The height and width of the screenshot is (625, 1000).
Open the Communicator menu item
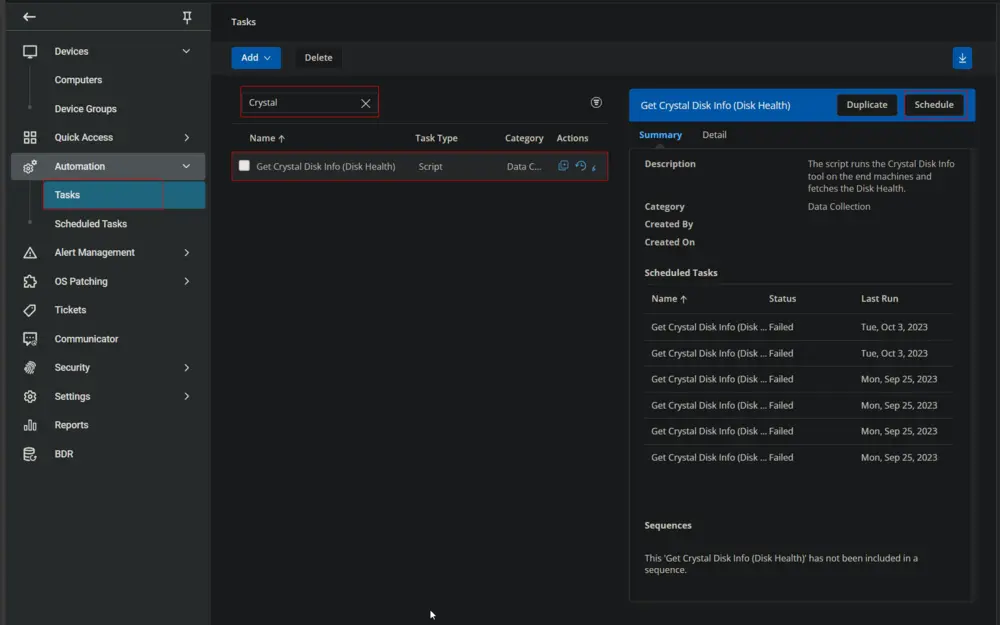pyautogui.click(x=87, y=339)
